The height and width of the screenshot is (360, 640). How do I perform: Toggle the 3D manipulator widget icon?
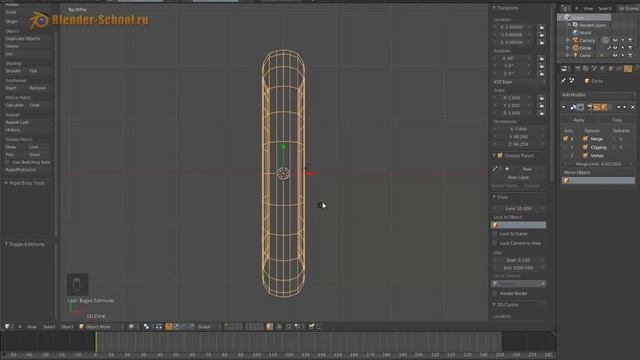[169, 327]
